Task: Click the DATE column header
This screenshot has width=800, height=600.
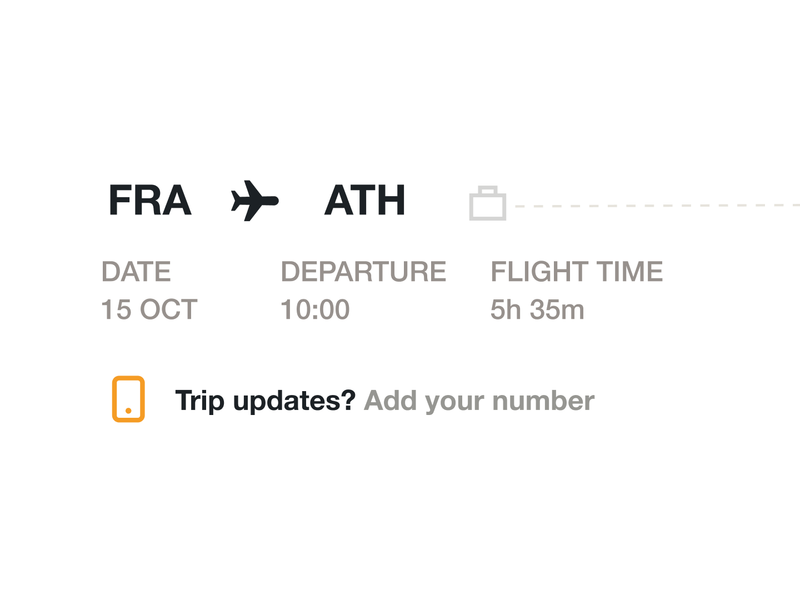Action: (138, 271)
